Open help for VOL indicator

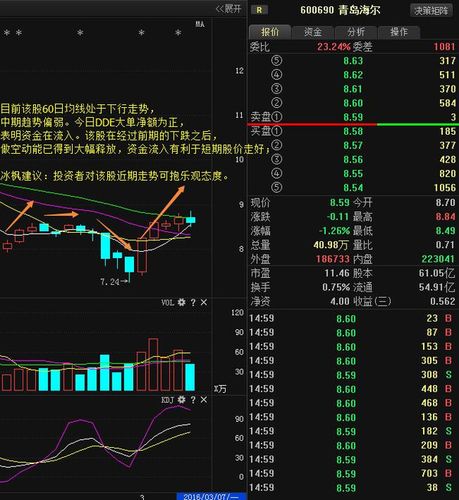[193, 303]
